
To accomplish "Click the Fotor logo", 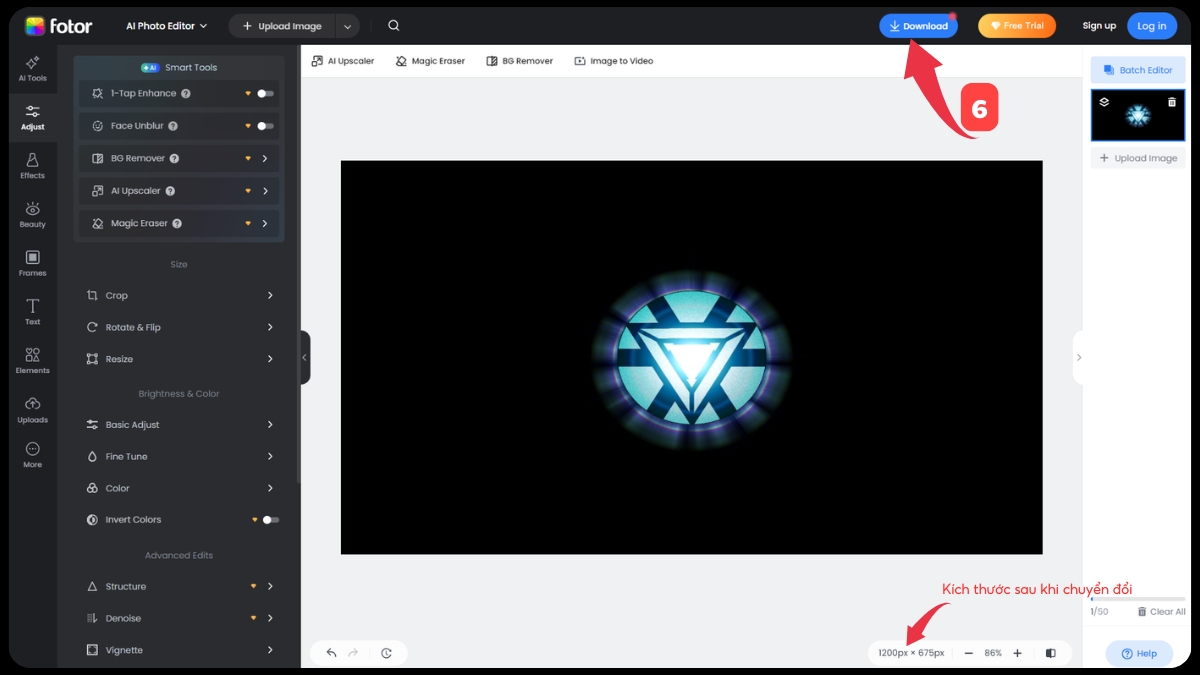I will (58, 26).
